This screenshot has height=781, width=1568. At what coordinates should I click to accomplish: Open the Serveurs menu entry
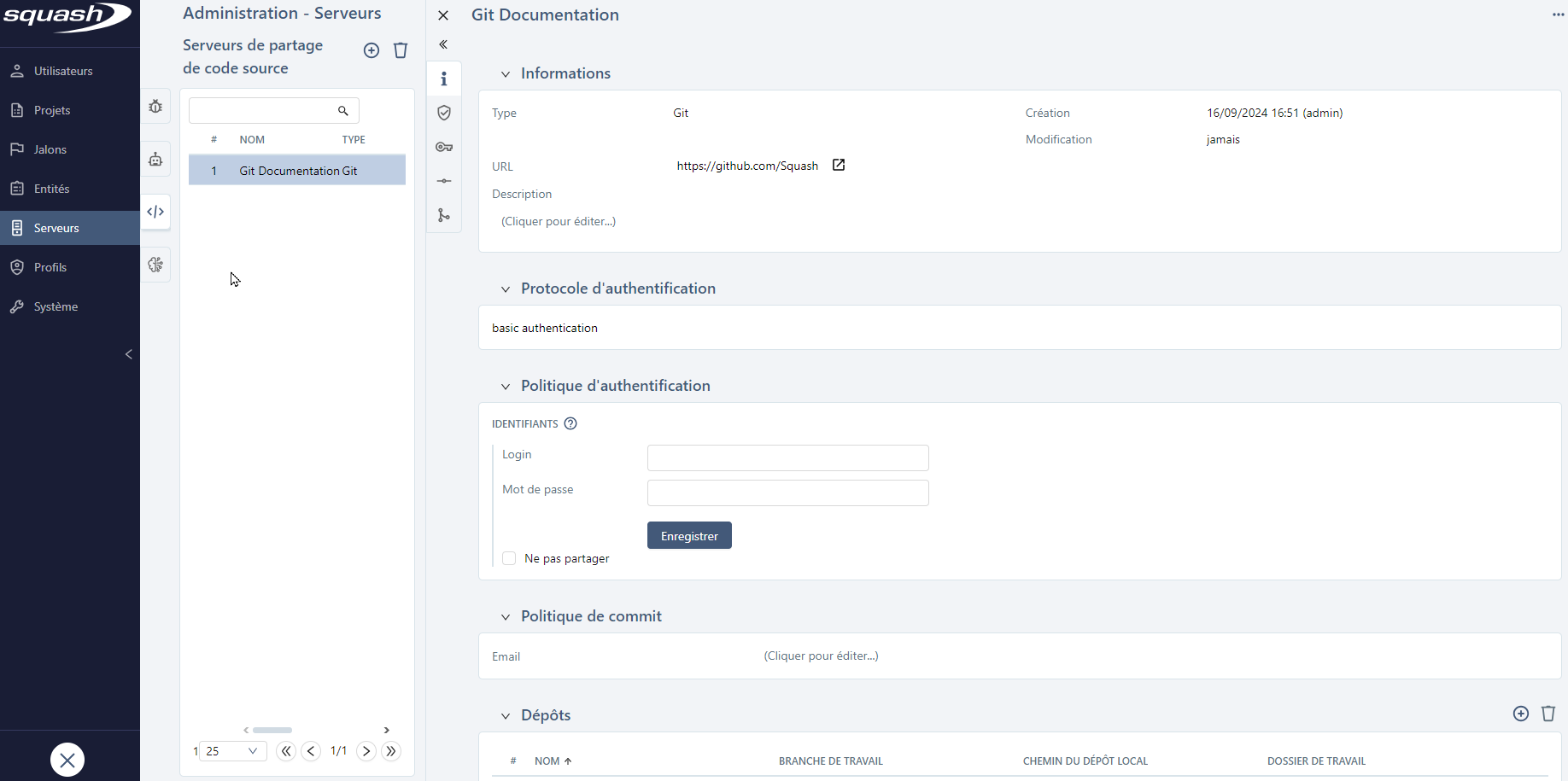[x=56, y=228]
